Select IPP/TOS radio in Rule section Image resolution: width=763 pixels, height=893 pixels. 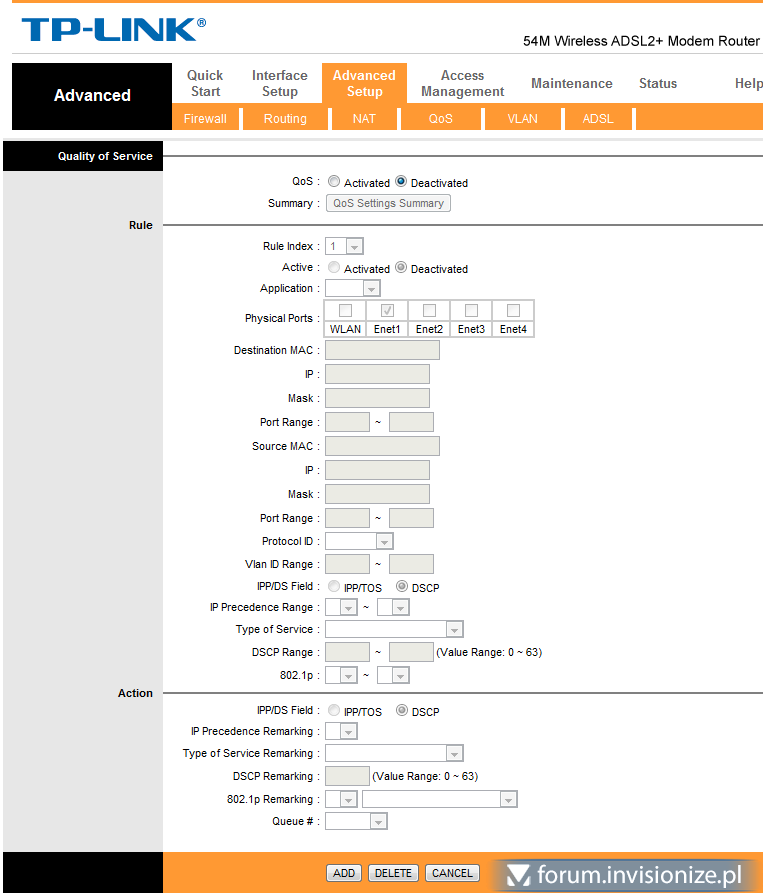pos(334,587)
